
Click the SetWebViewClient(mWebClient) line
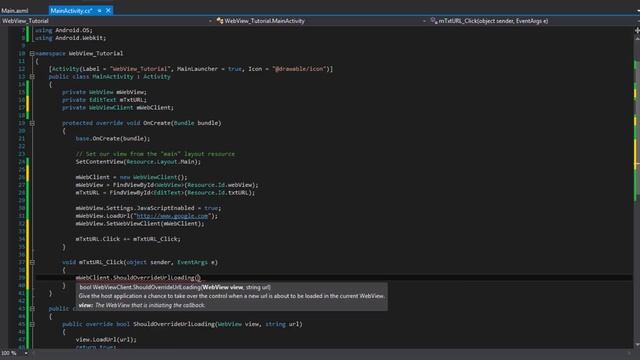pos(140,224)
